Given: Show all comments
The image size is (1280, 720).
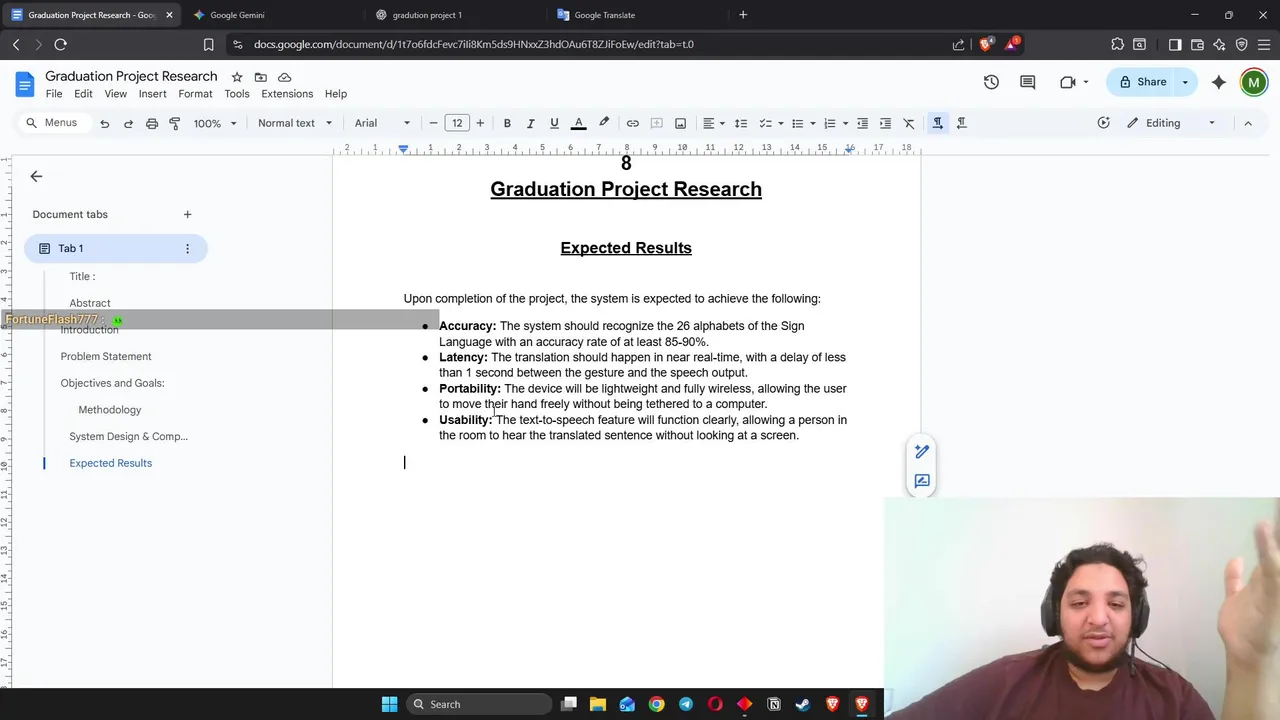Looking at the screenshot, I should coord(1027,82).
